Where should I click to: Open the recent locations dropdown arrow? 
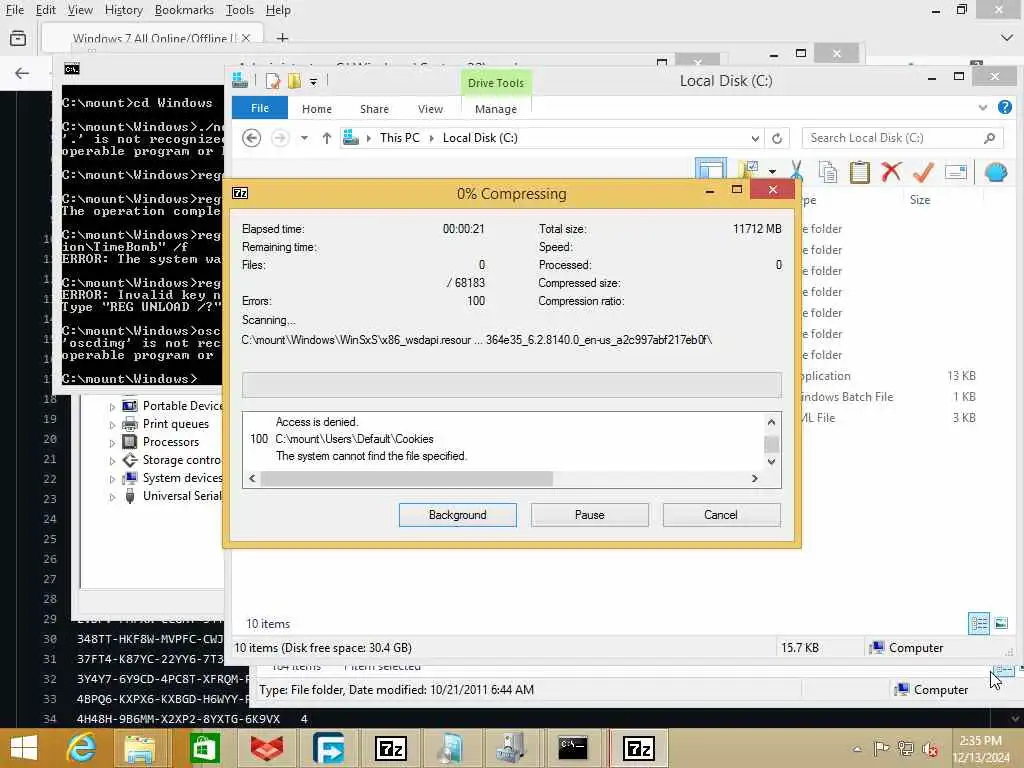[304, 138]
